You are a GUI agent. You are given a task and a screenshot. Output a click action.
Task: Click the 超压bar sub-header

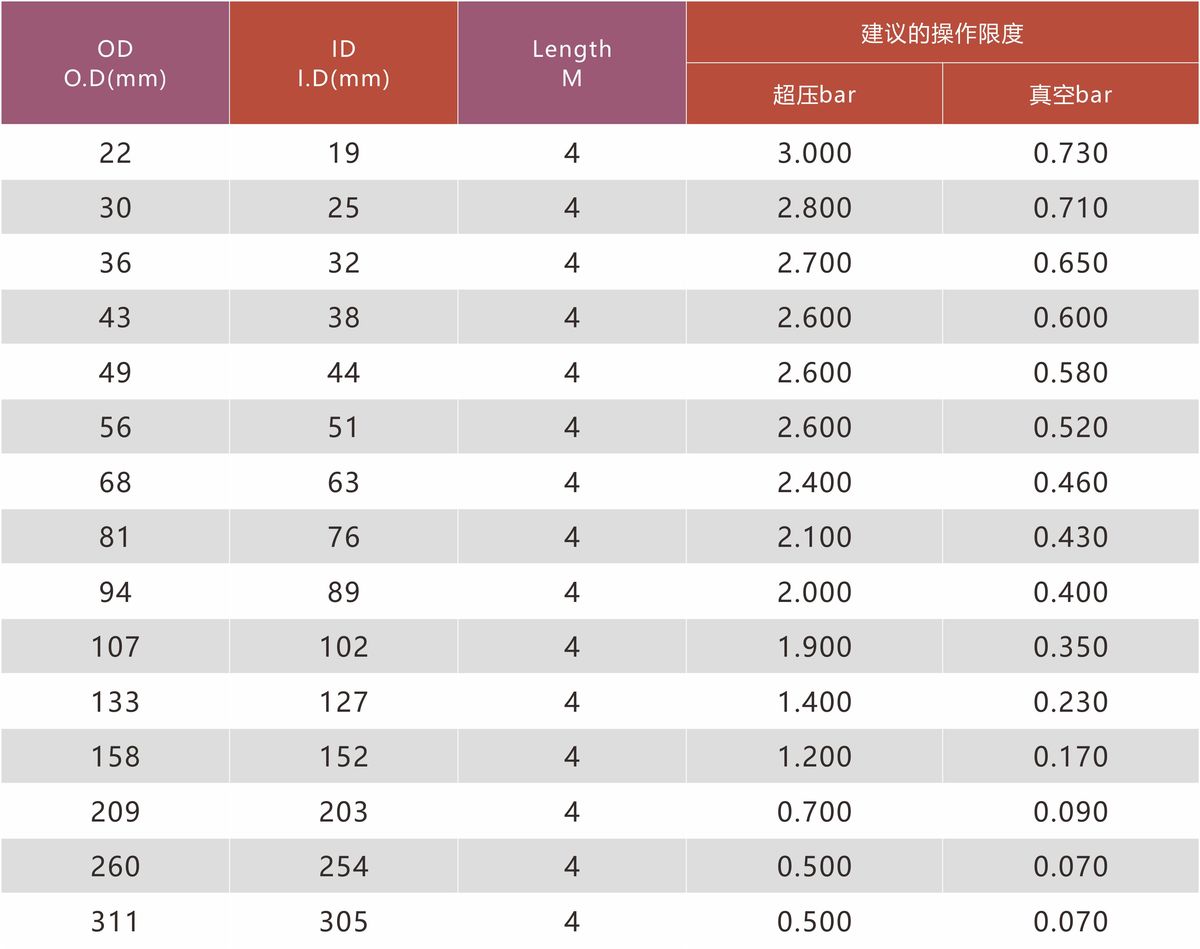[814, 94]
